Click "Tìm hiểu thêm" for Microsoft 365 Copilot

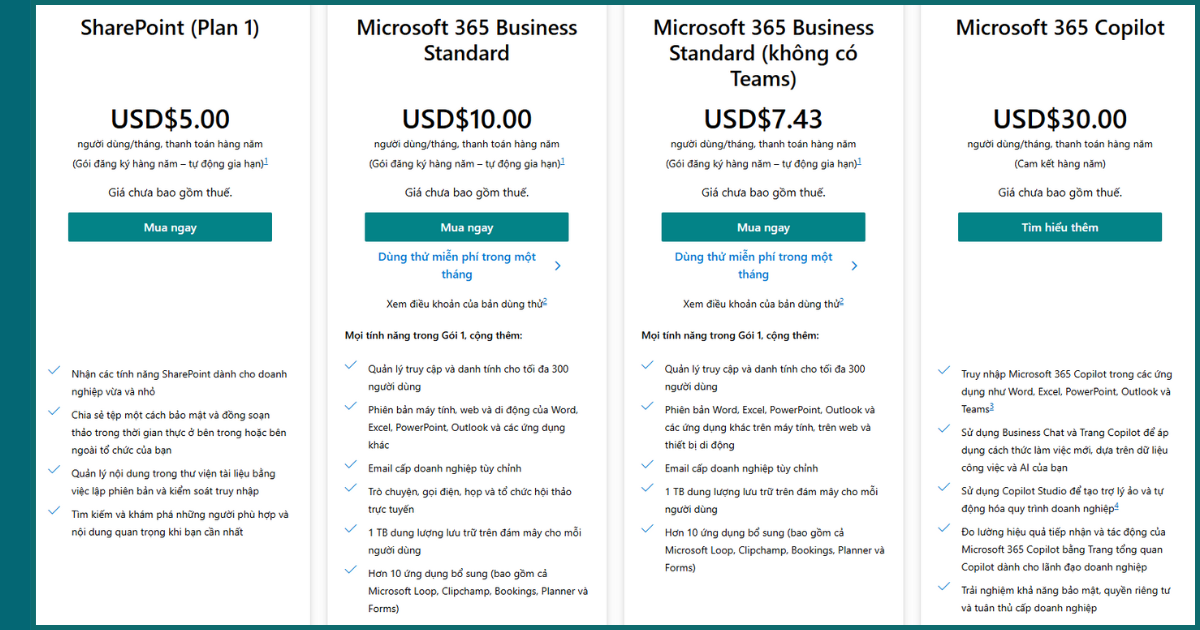[x=1059, y=227]
